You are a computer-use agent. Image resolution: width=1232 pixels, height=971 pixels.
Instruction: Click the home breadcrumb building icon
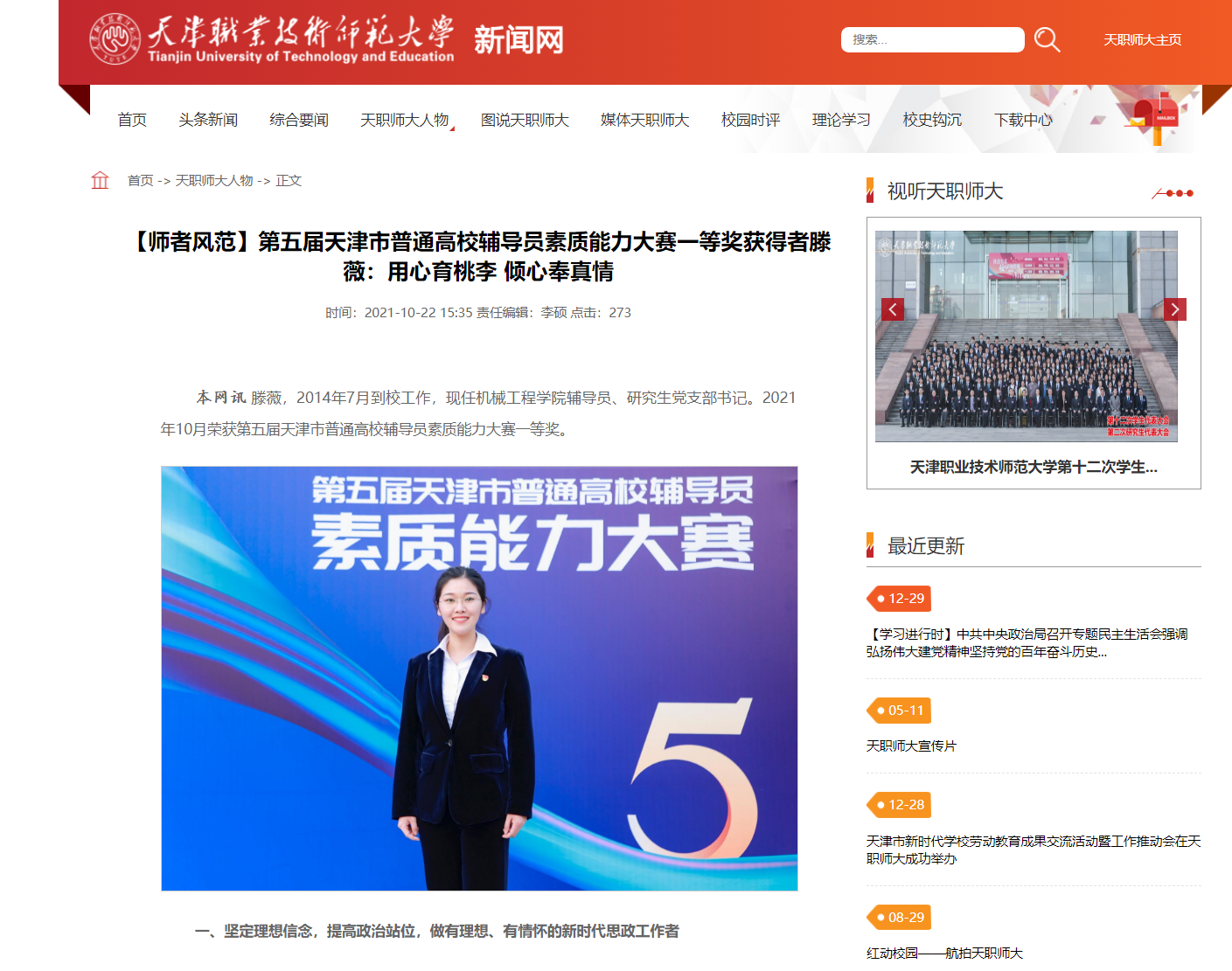click(100, 180)
